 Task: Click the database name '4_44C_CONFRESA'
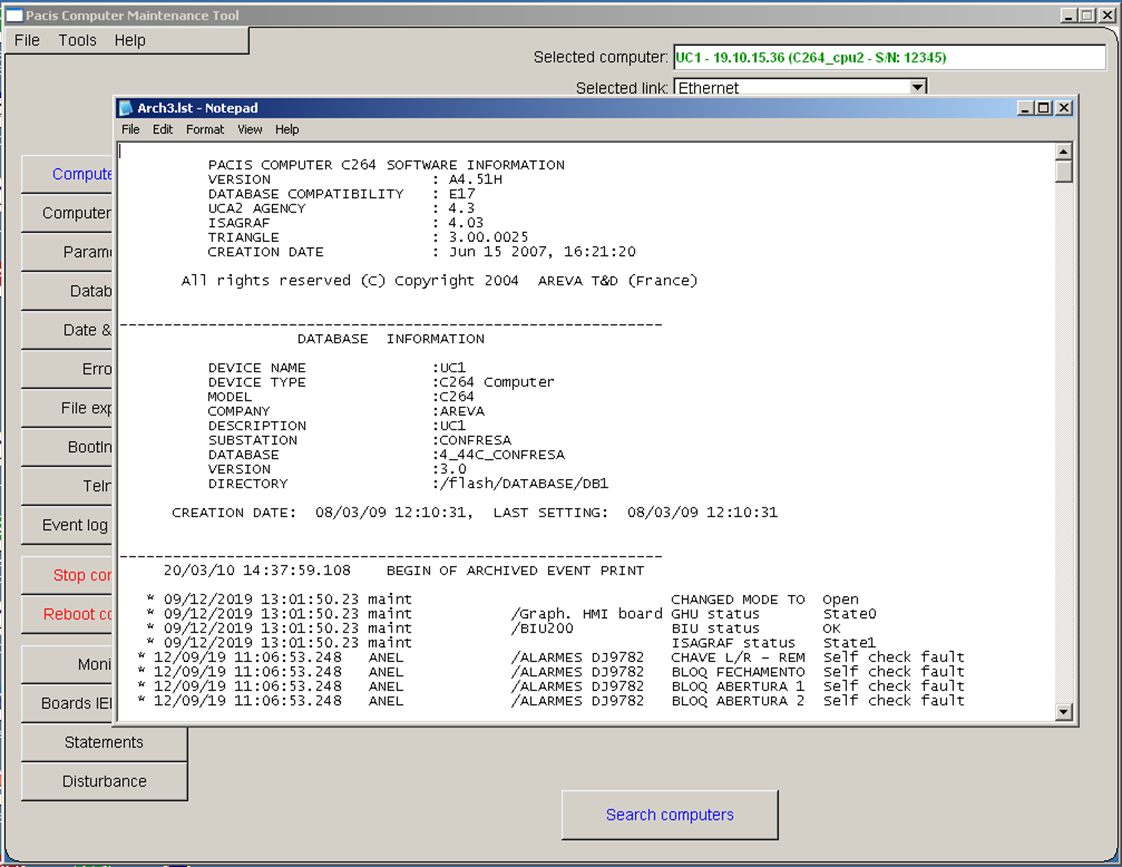click(x=502, y=454)
